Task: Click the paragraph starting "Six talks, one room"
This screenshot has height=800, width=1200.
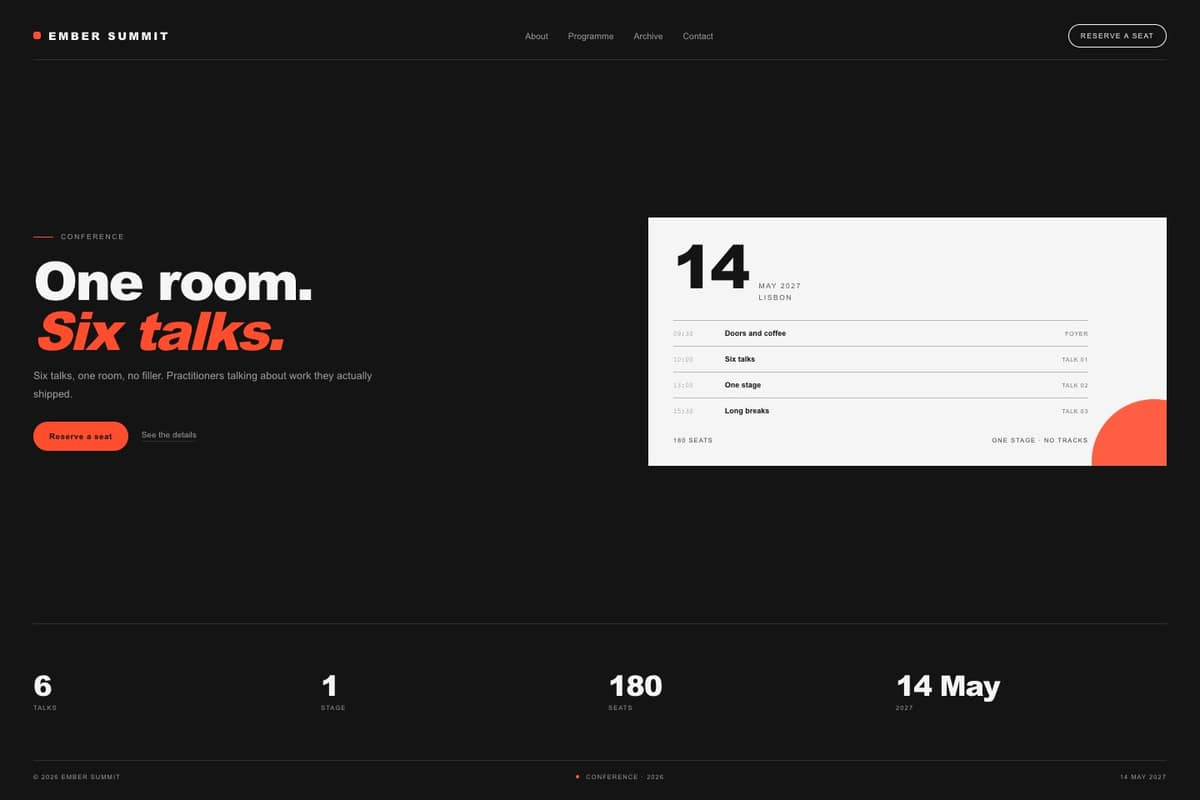Action: click(x=203, y=385)
